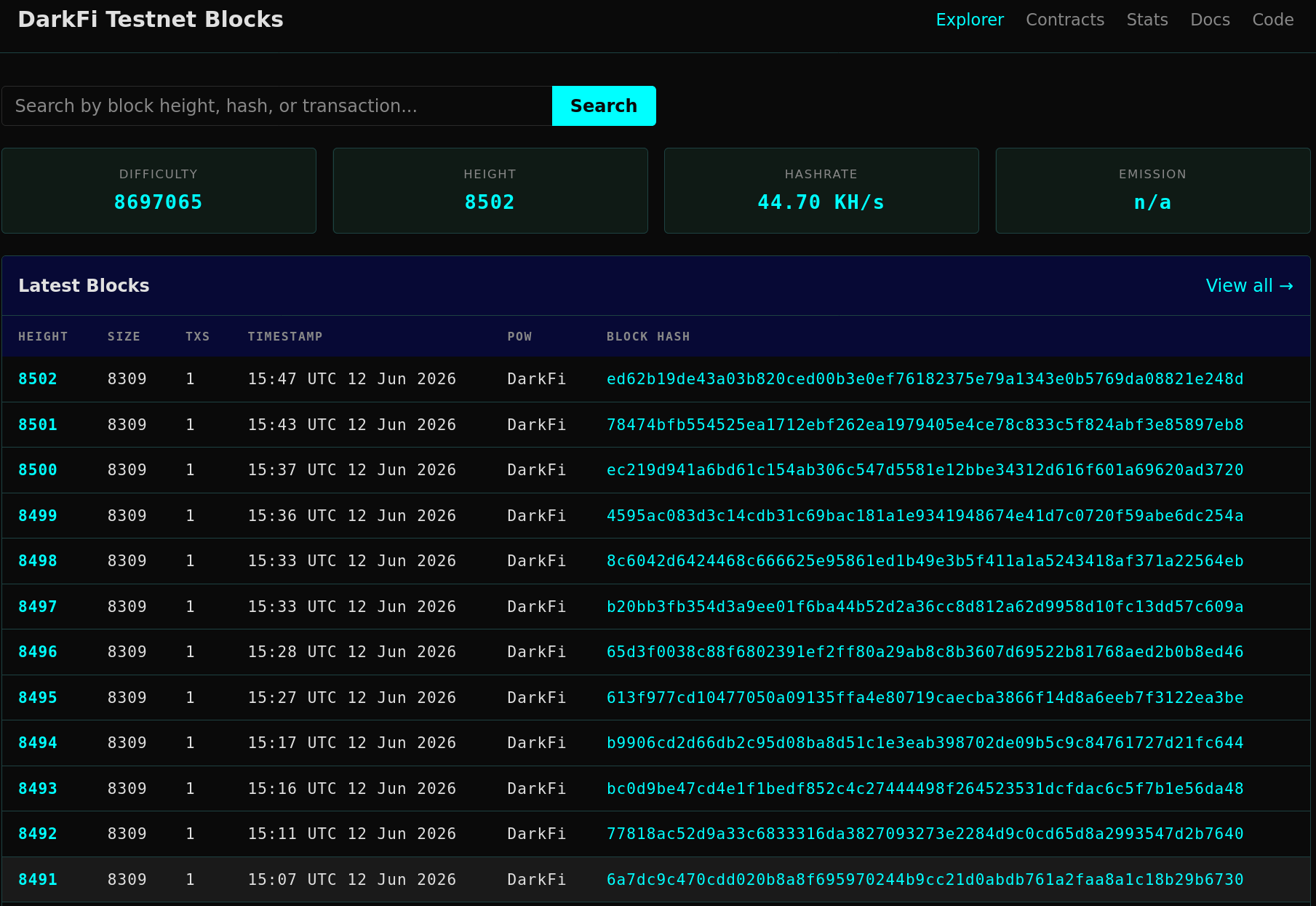Navigate to Docs
The image size is (1316, 906).
tap(1210, 20)
